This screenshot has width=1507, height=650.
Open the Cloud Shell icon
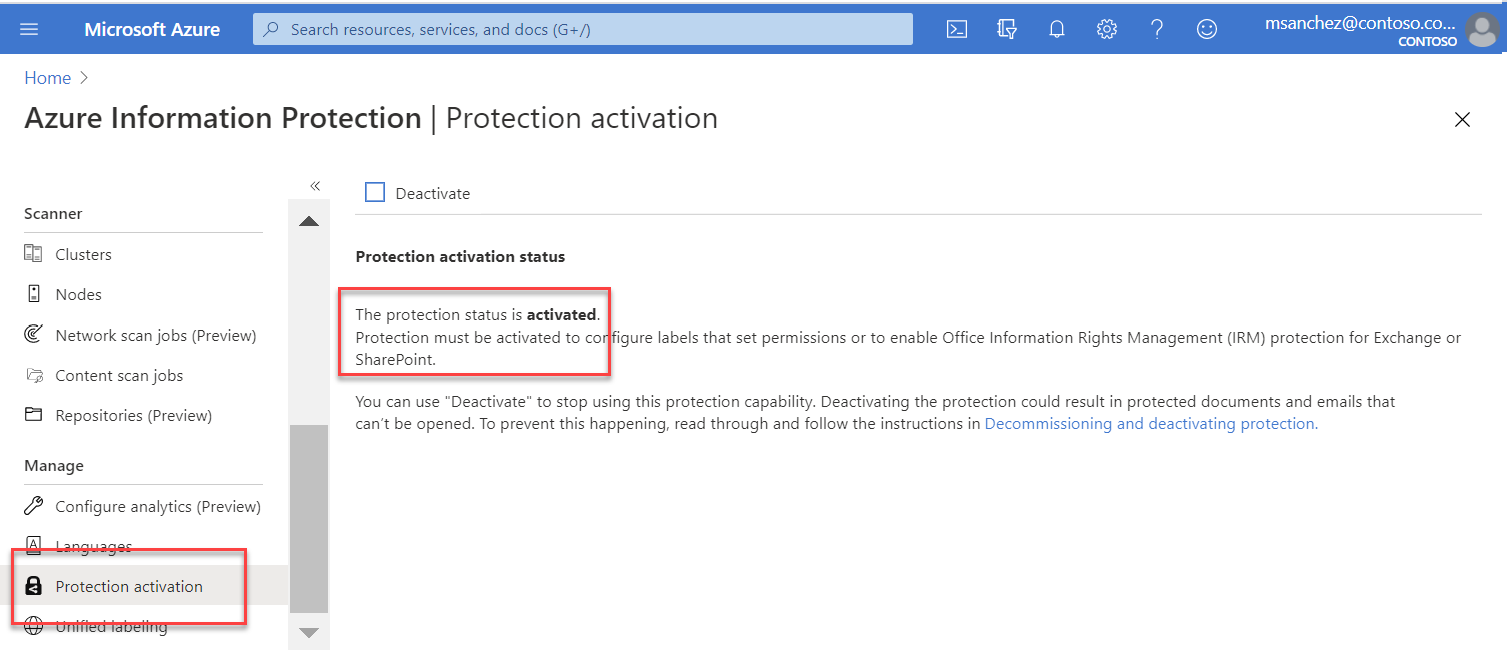pyautogui.click(x=957, y=29)
